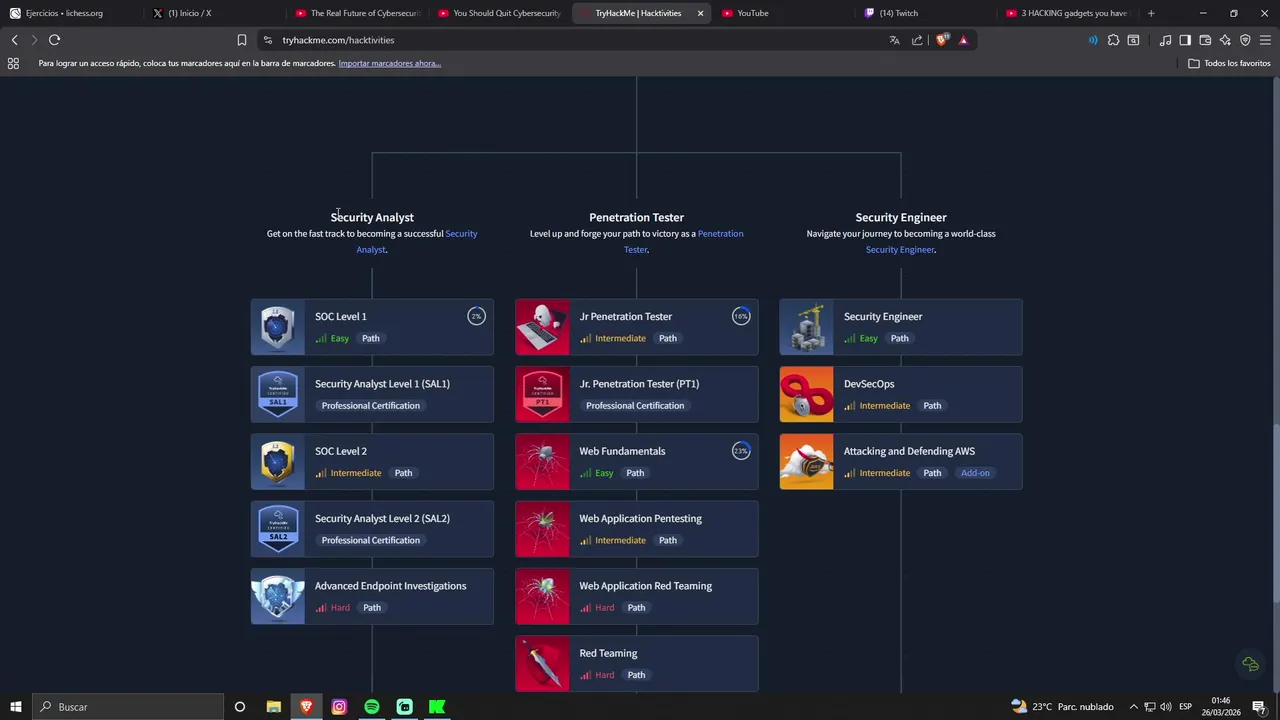Open Instagram from the taskbar
Screen dimensions: 1280x720
339,707
